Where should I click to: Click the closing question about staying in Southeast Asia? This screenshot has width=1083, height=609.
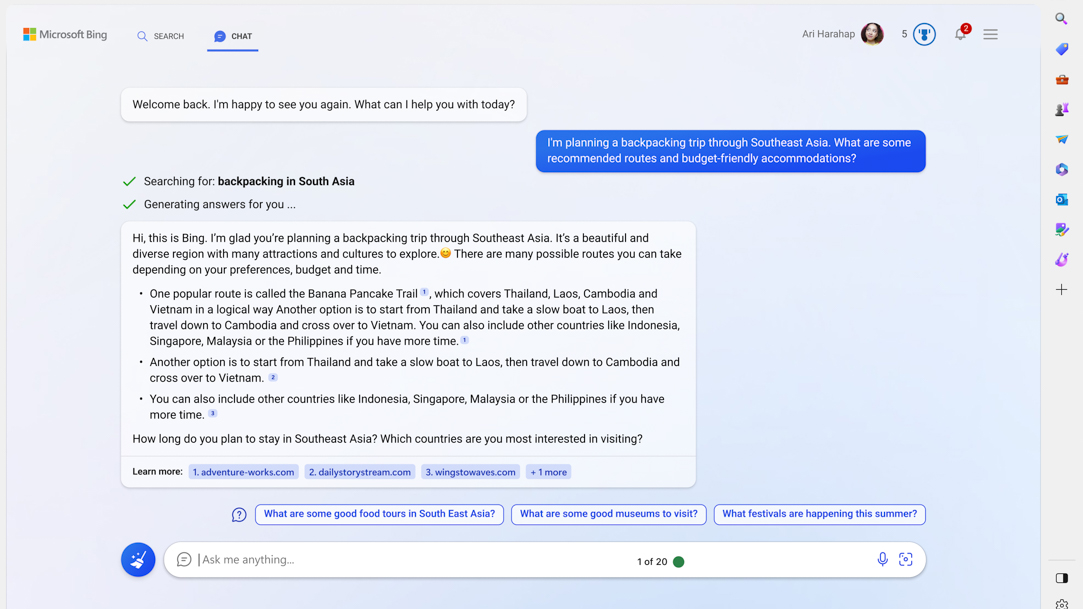[387, 438]
